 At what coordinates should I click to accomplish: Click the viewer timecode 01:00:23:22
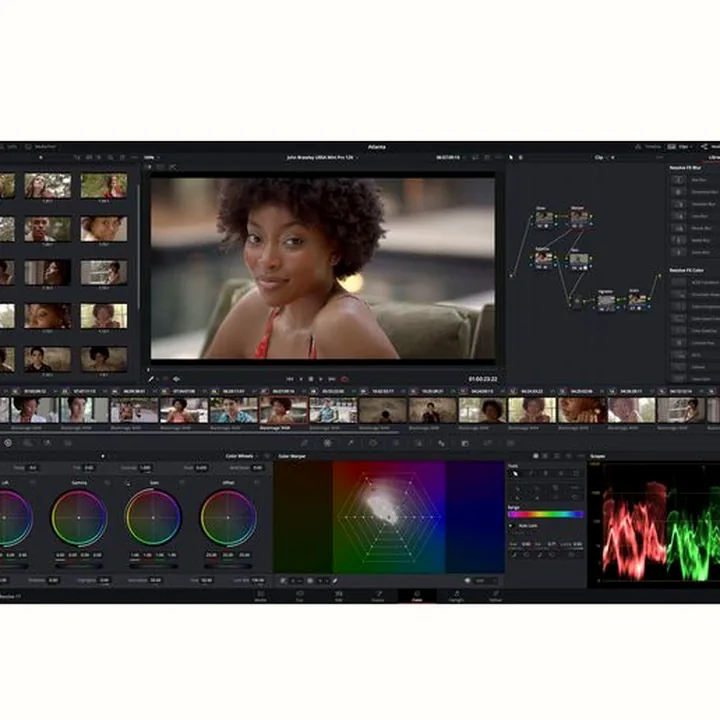(483, 379)
